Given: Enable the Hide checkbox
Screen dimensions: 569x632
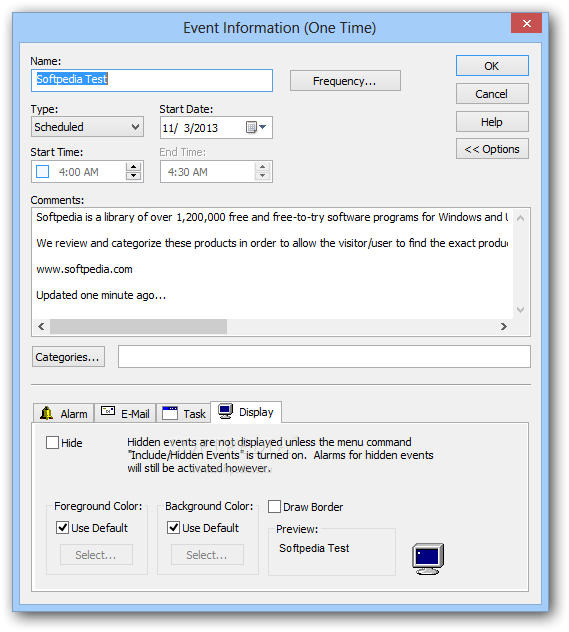Looking at the screenshot, I should pyautogui.click(x=52, y=443).
